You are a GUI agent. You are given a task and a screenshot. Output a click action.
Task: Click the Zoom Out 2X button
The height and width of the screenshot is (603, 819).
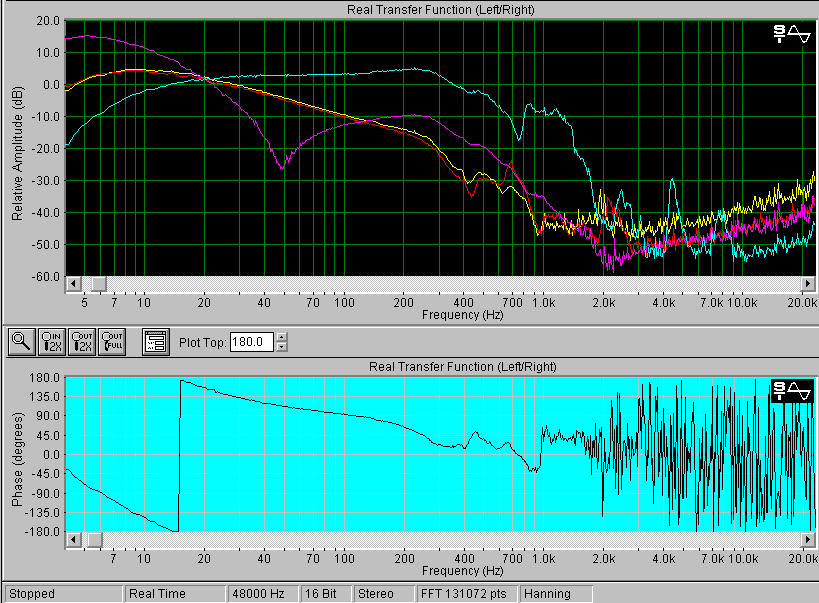[82, 343]
